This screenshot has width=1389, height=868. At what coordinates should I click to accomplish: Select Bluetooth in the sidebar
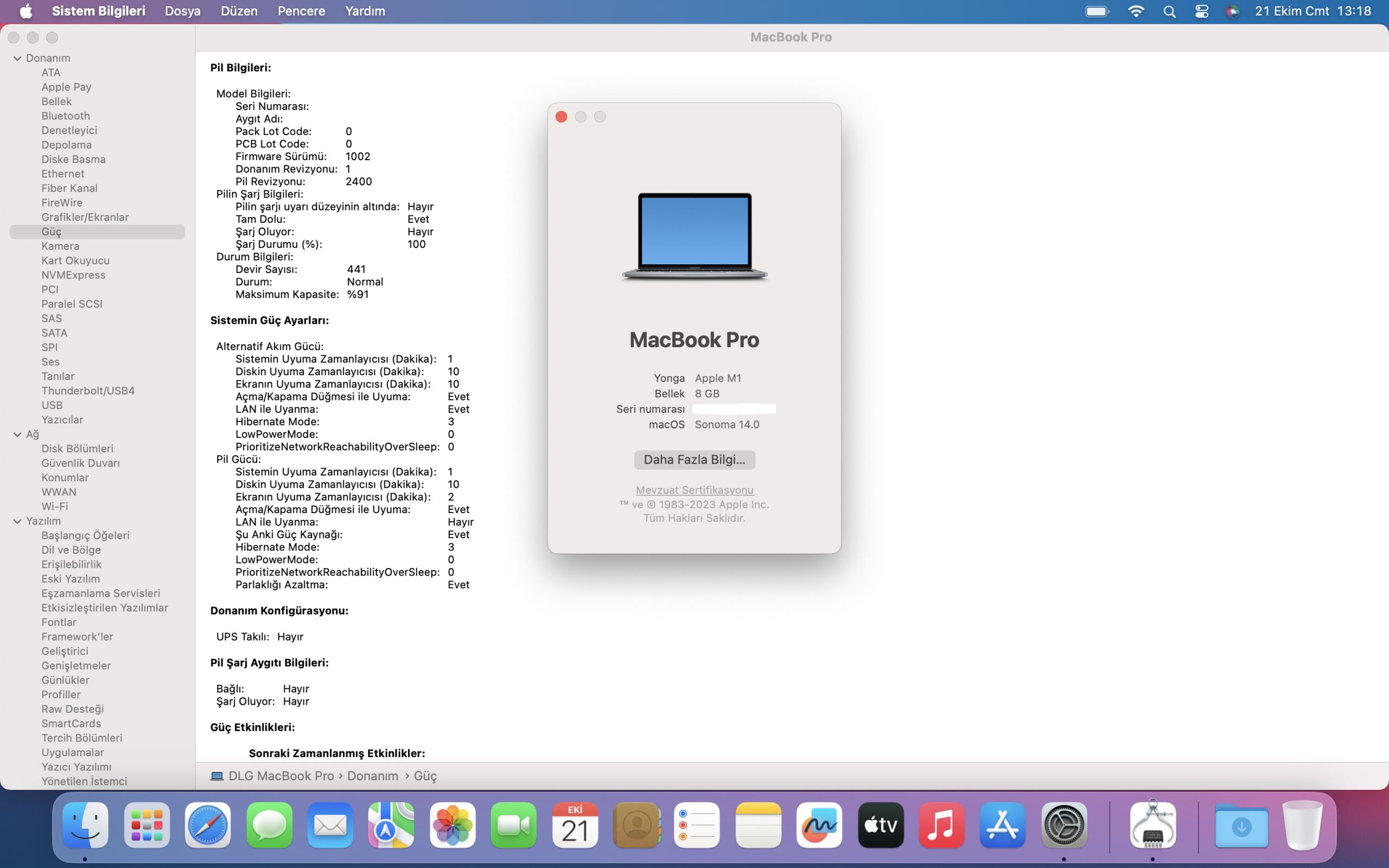click(66, 116)
